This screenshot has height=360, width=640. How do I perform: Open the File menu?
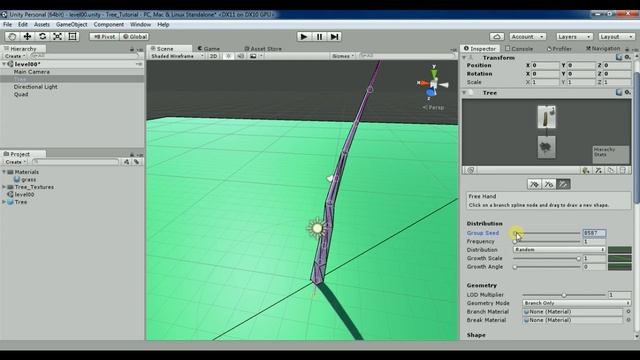7,24
